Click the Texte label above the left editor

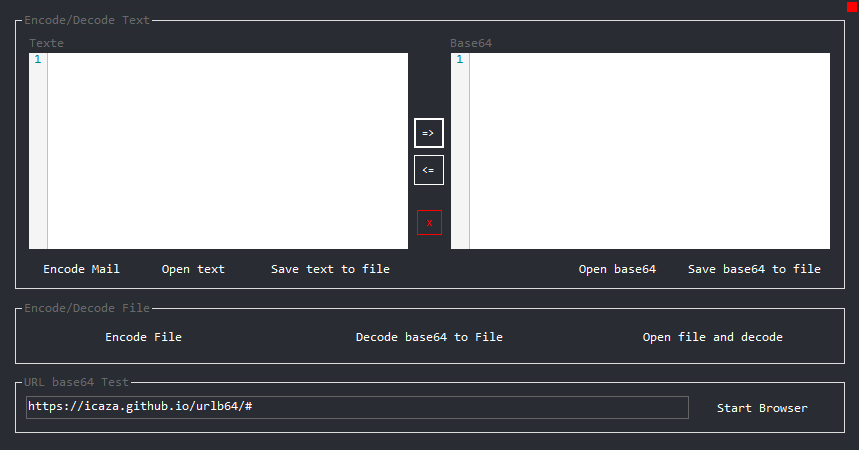coord(46,43)
